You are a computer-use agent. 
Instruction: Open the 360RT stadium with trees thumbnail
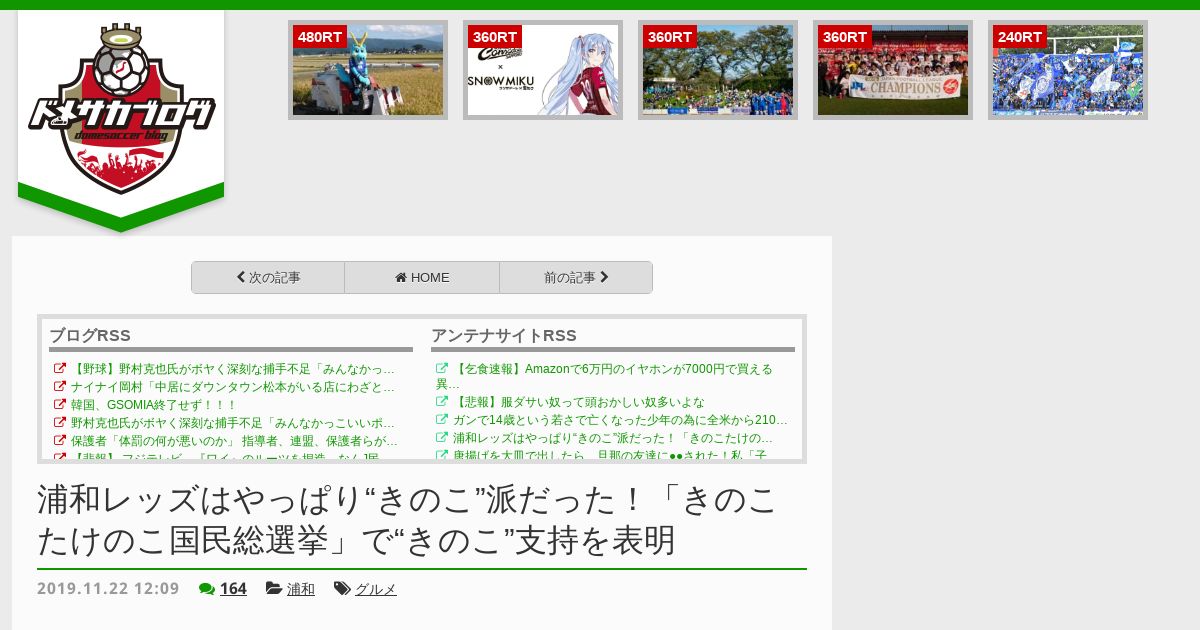(718, 70)
